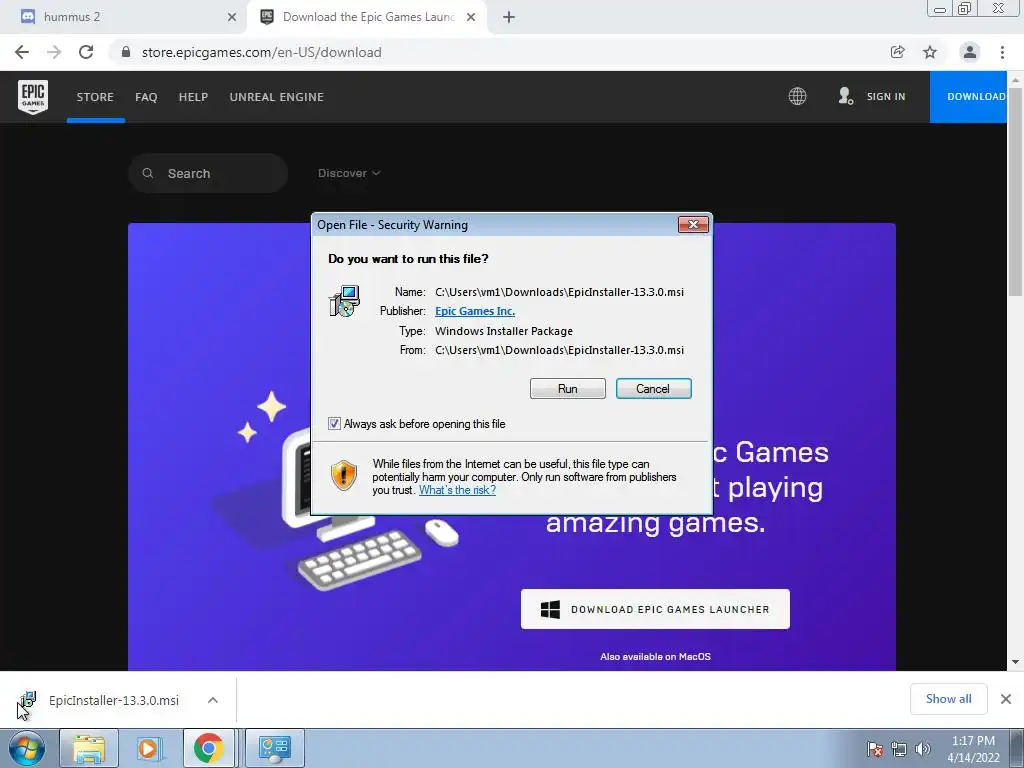Screen dimensions: 1024x768
Task: Click the shield warning icon
Action: coord(344,475)
